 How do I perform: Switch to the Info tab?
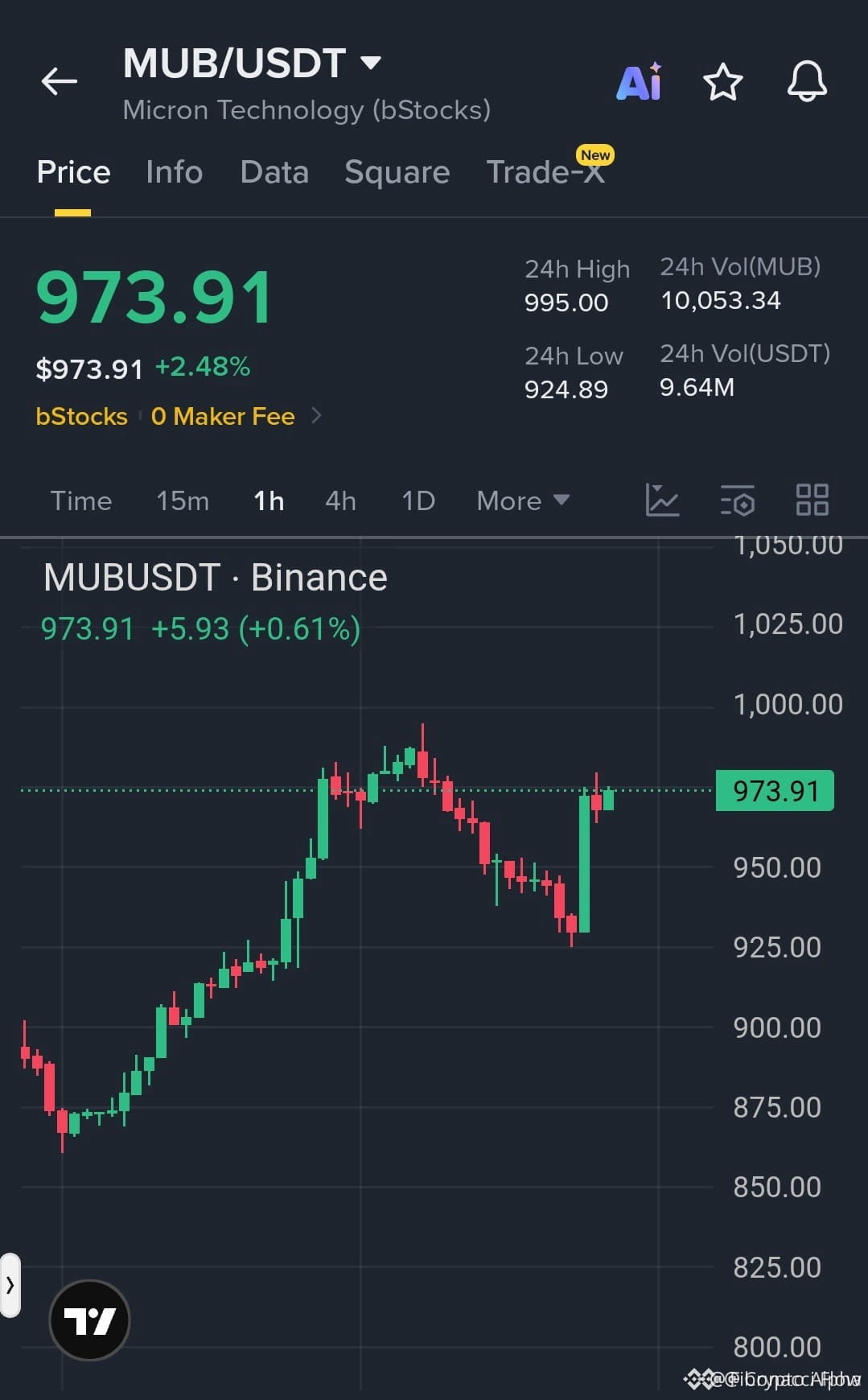click(174, 172)
